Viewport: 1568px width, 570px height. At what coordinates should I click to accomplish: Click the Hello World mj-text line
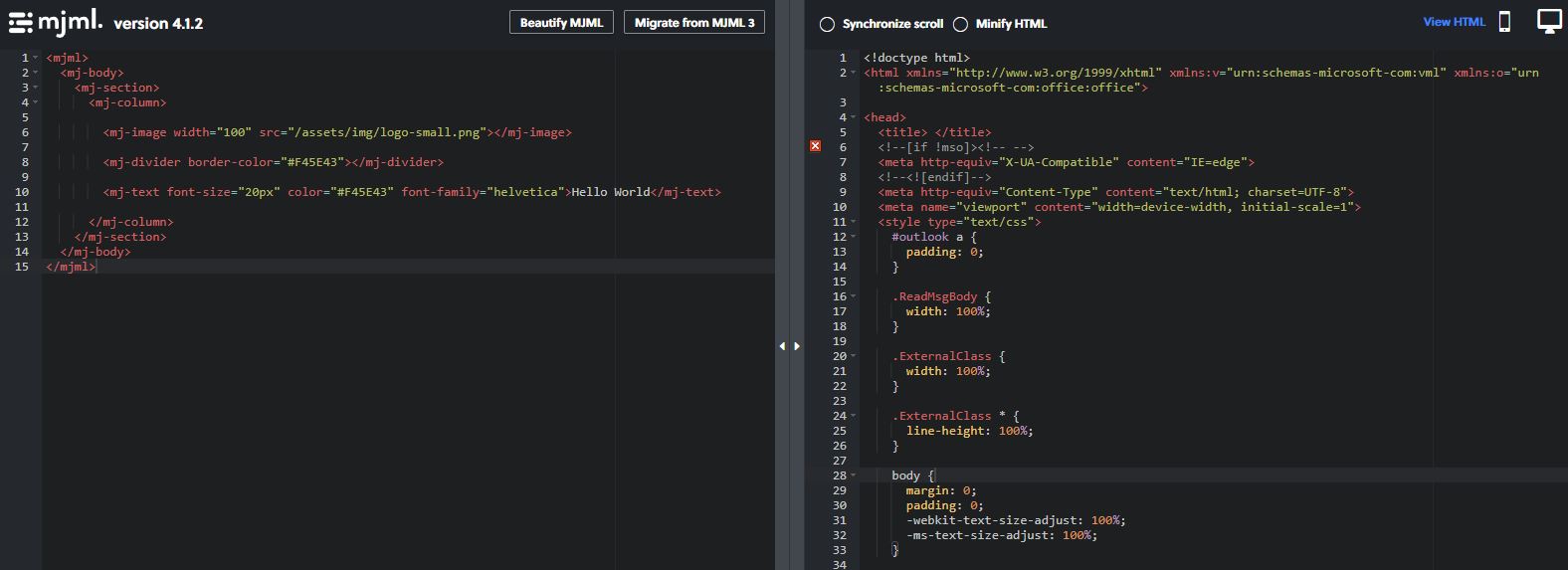tap(412, 192)
